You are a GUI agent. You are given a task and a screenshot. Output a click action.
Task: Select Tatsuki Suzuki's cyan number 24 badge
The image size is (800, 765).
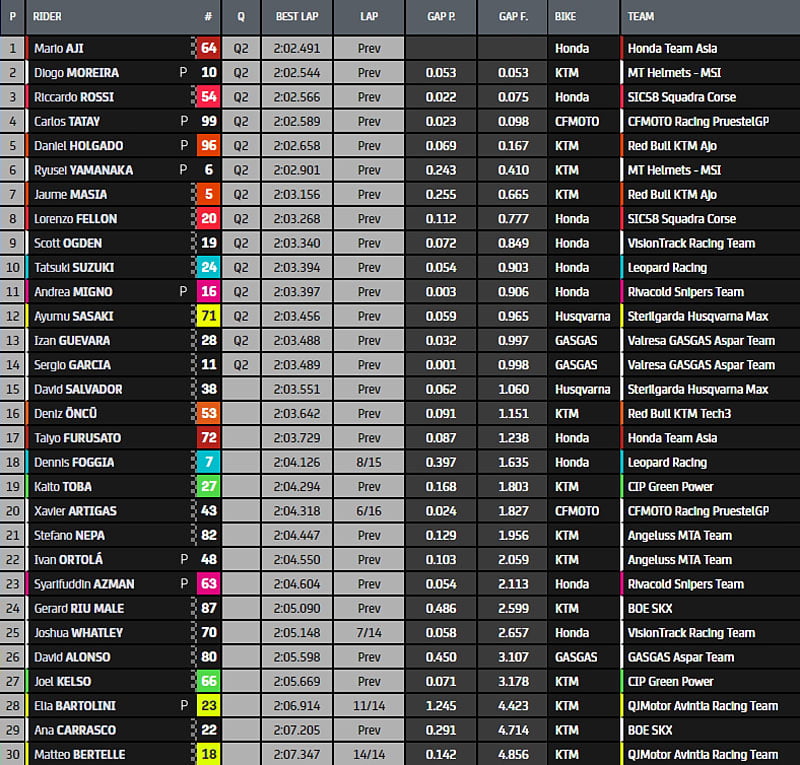pos(208,267)
